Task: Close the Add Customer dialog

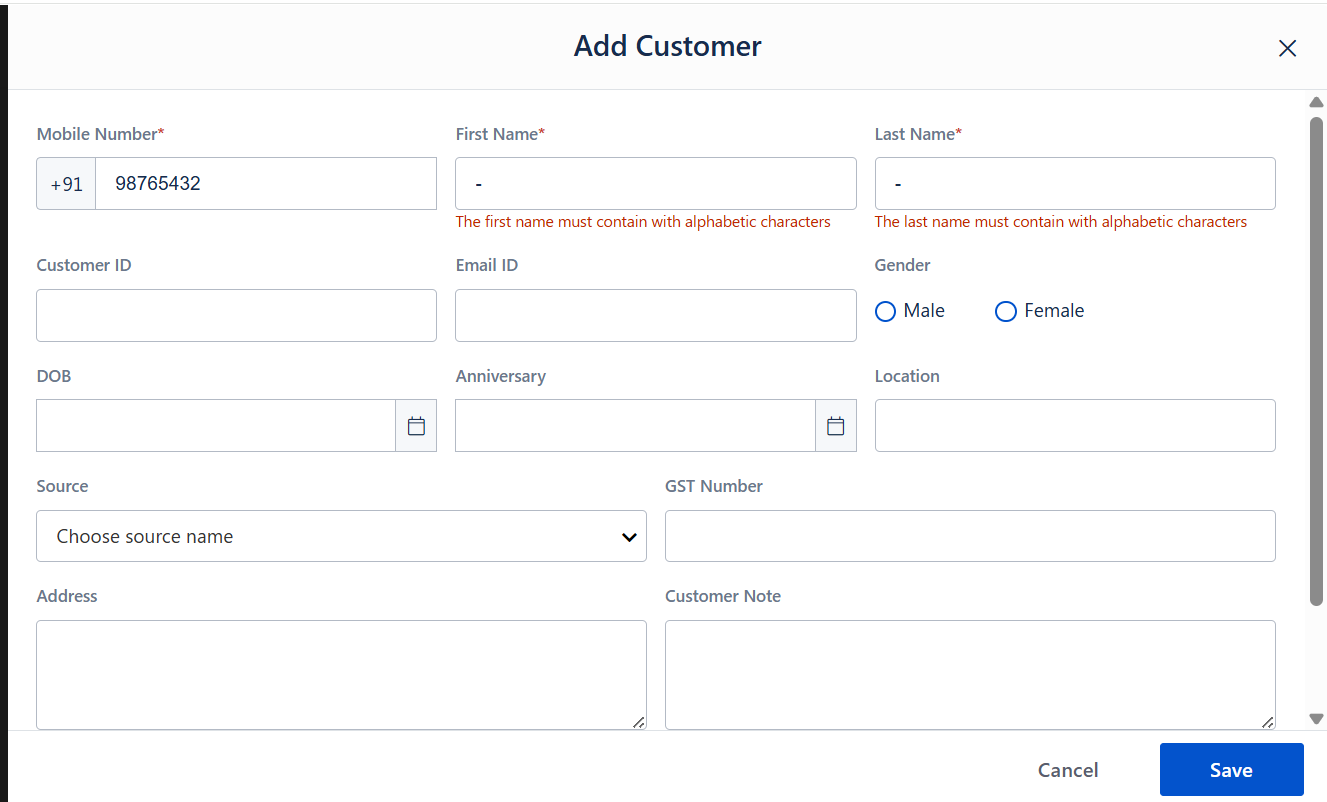Action: 1287,48
